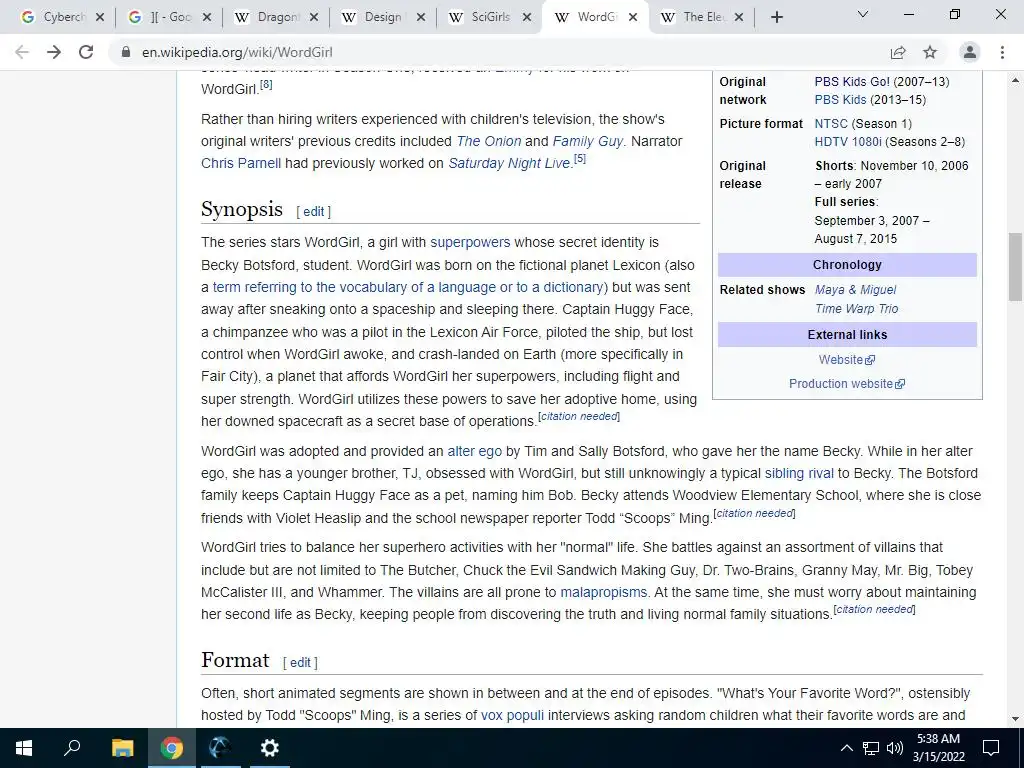Open the Maya & Miguel link
1024x768 pixels.
(856, 290)
